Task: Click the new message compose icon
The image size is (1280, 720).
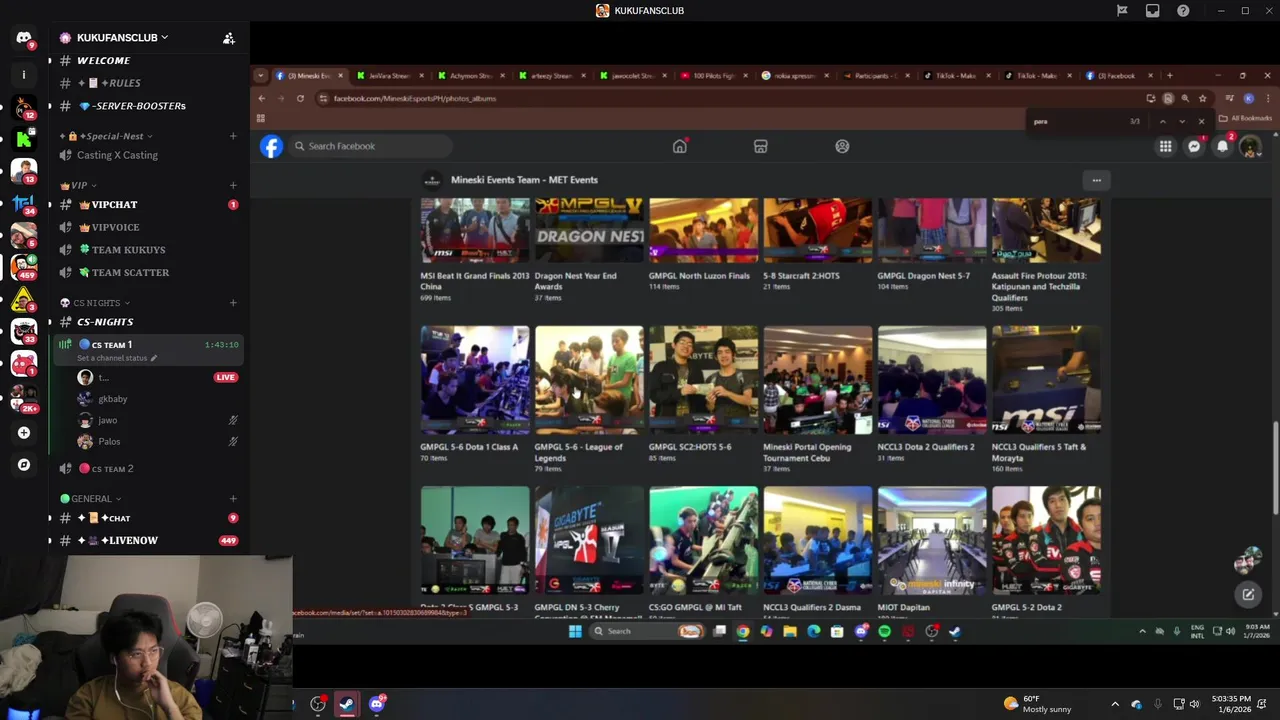Action: [x=1248, y=595]
